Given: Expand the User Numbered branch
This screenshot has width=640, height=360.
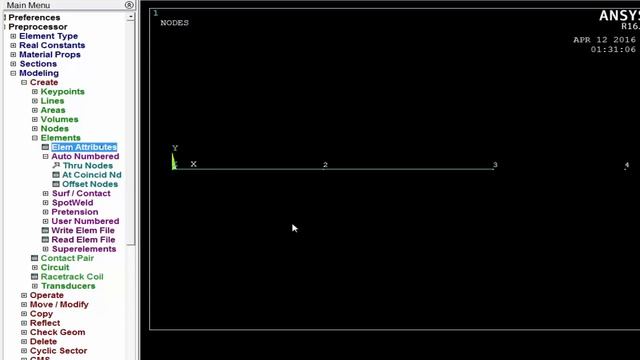Looking at the screenshot, I should [x=45, y=221].
